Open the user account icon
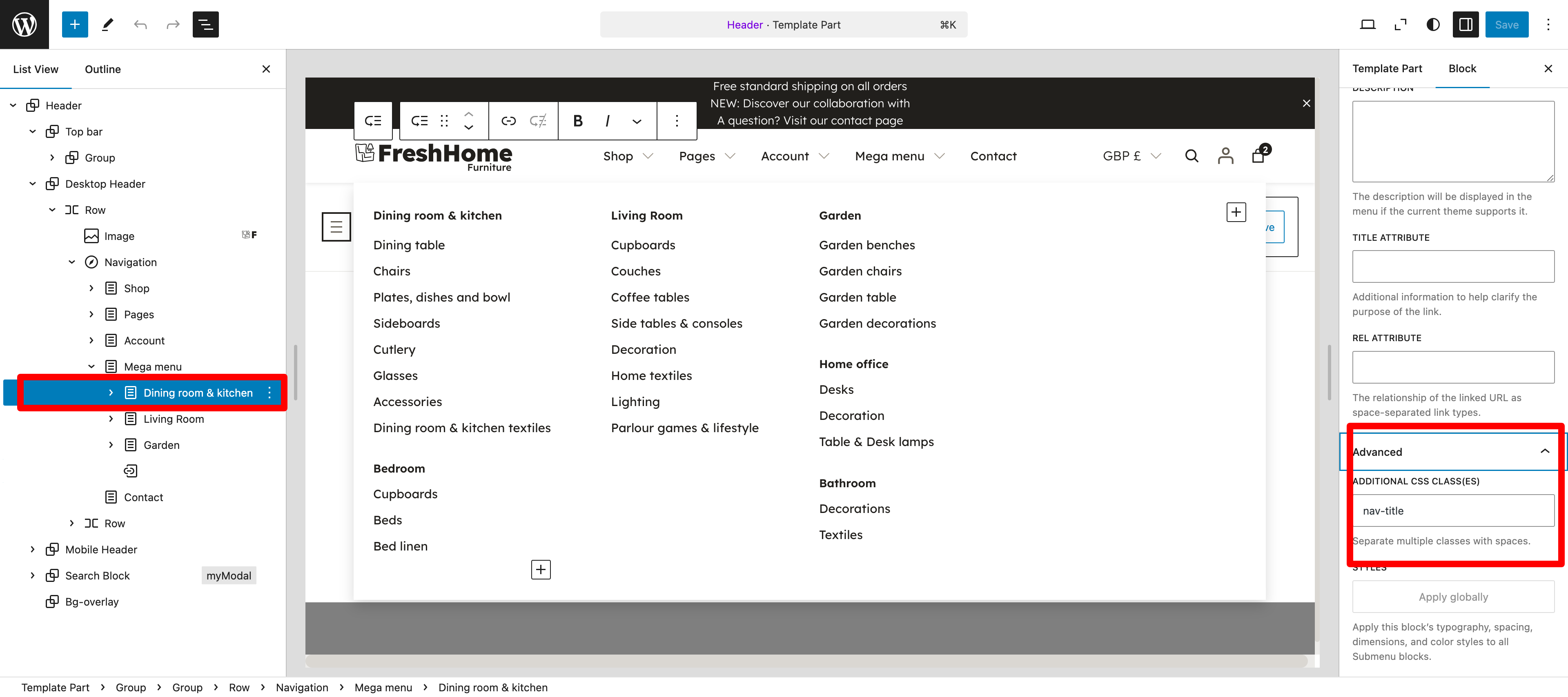Screen dimensions: 1568x697 (1225, 156)
